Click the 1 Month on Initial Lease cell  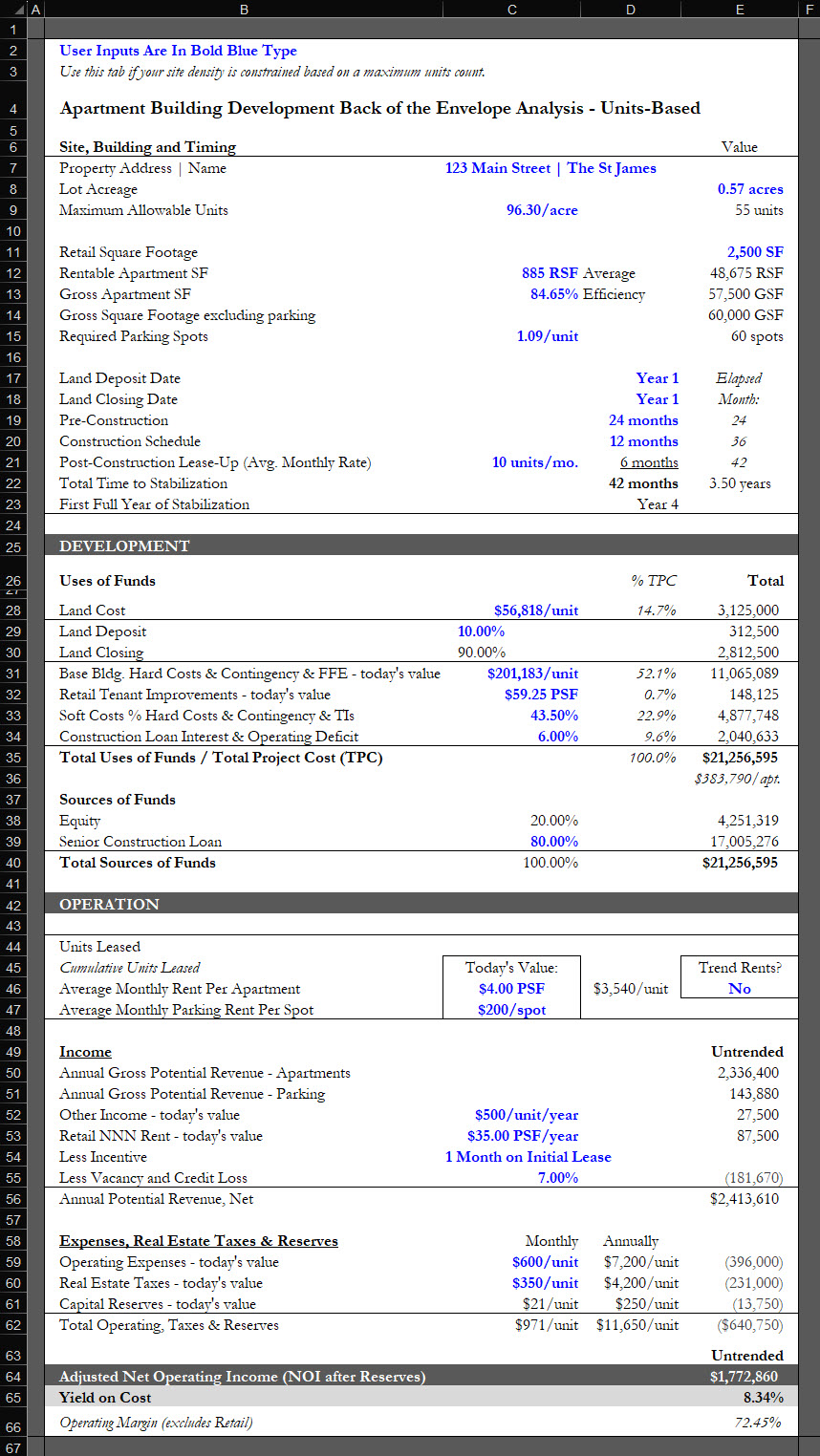click(528, 1157)
